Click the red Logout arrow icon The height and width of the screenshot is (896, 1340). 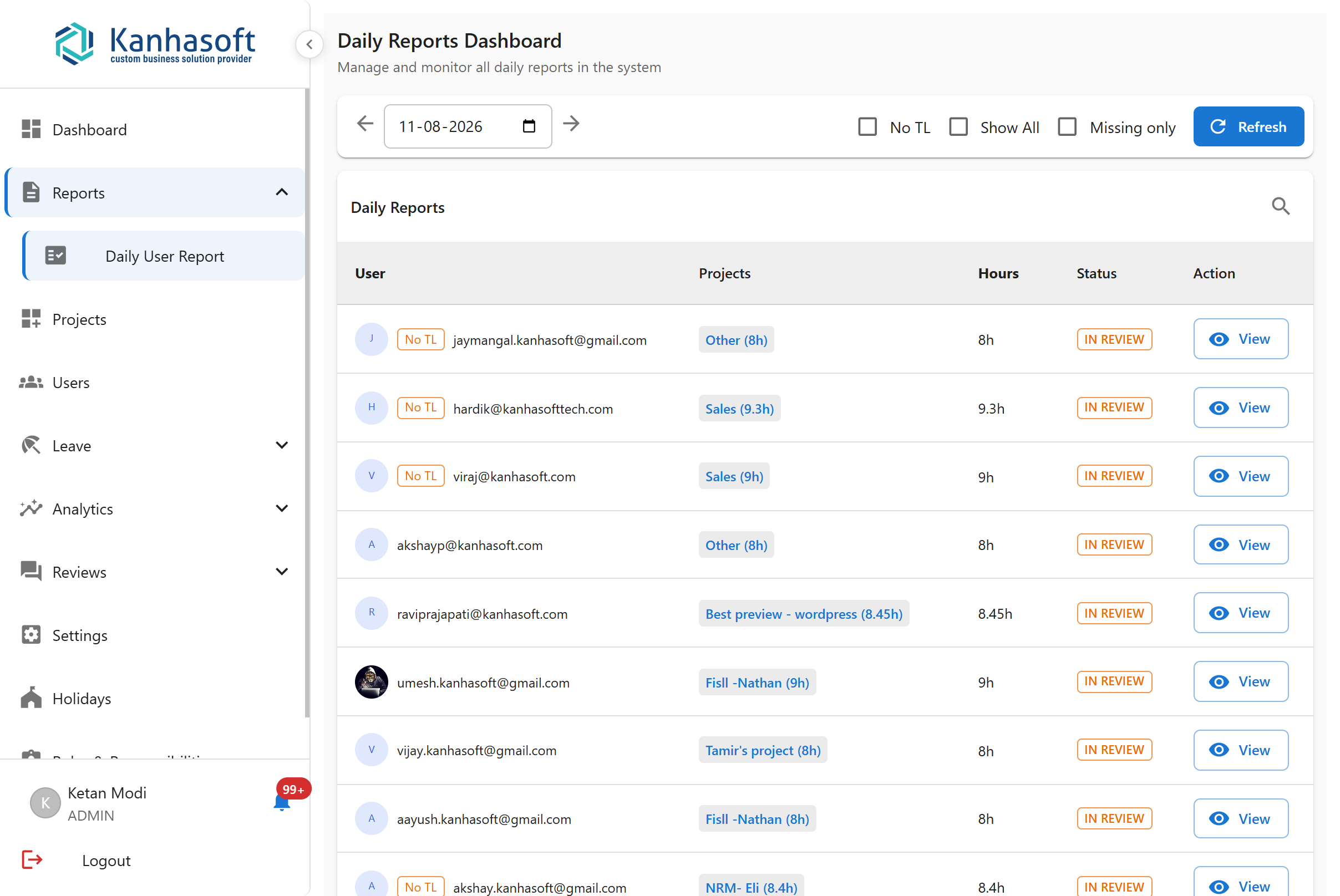pyautogui.click(x=32, y=859)
